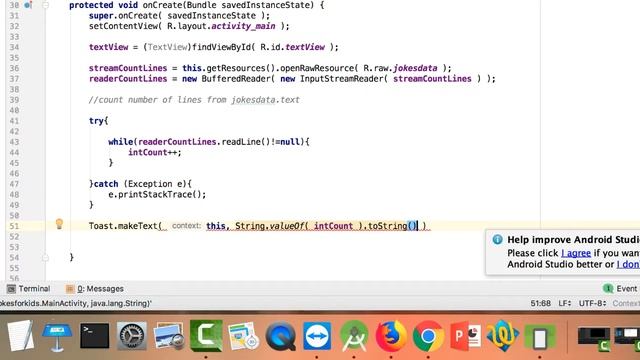This screenshot has height=360, width=640.
Task: Click '}catch (Exception e){' line
Action: [140, 184]
